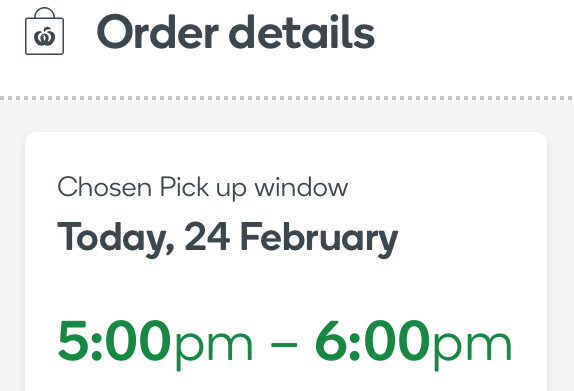Click the word "Order" in the heading
Screen dimensions: 574x391
[x=157, y=32]
